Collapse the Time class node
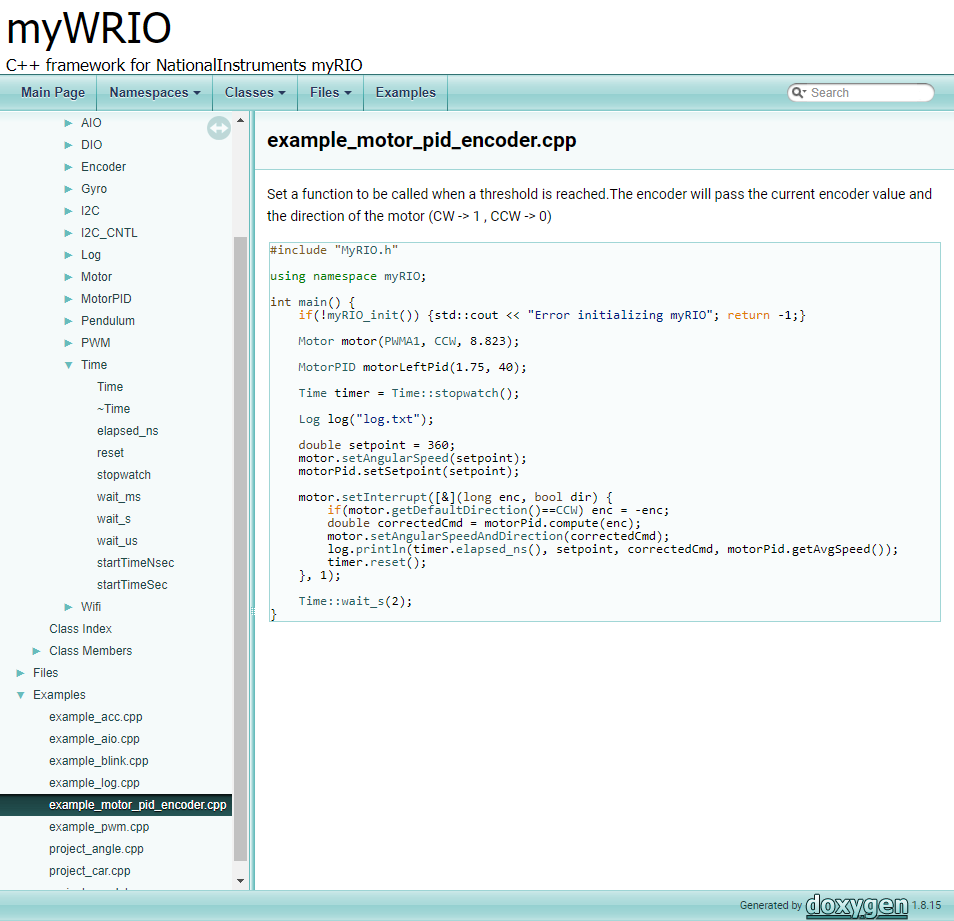954x921 pixels. [68, 365]
